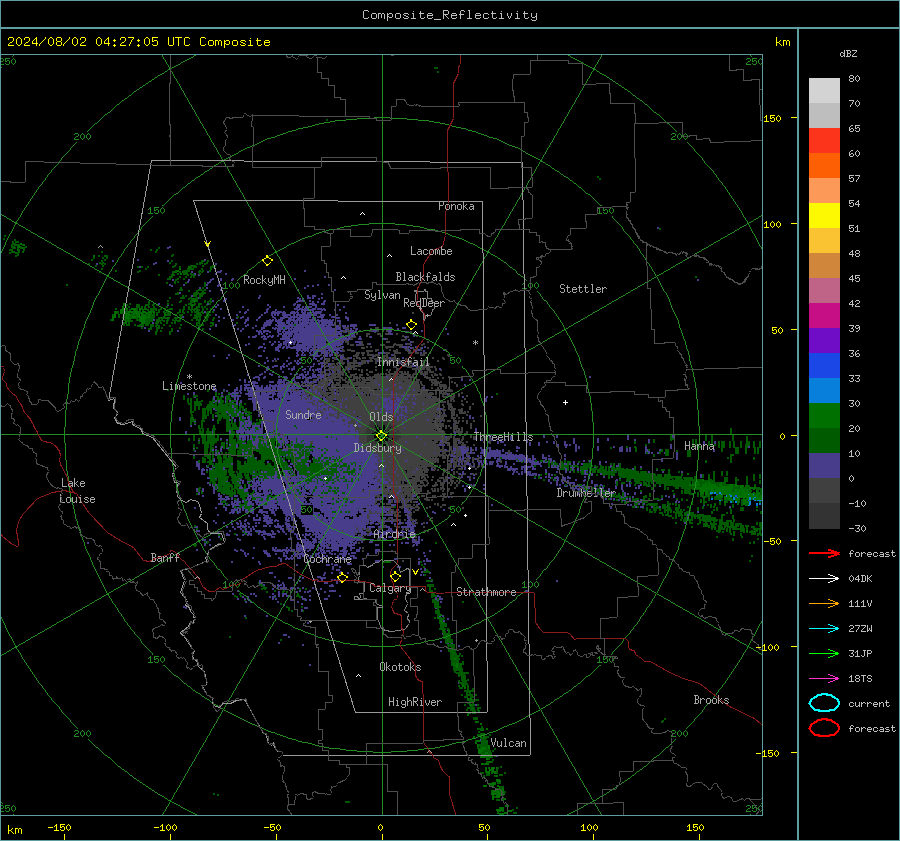Choose the green 31JP arrow legend icon
Screen dimensions: 900x841
[x=824, y=653]
